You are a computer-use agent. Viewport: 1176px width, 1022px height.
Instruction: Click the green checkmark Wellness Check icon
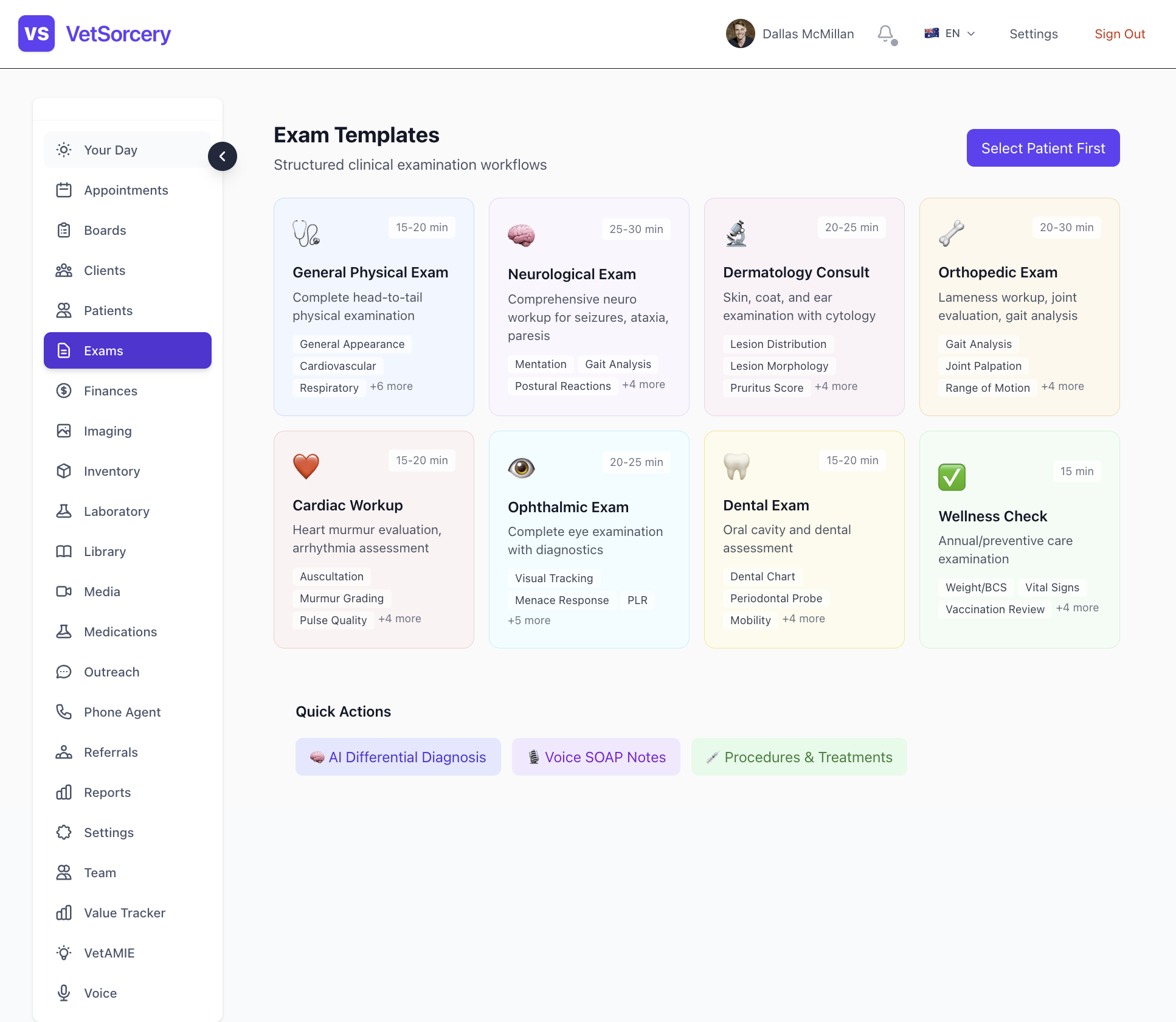point(952,477)
